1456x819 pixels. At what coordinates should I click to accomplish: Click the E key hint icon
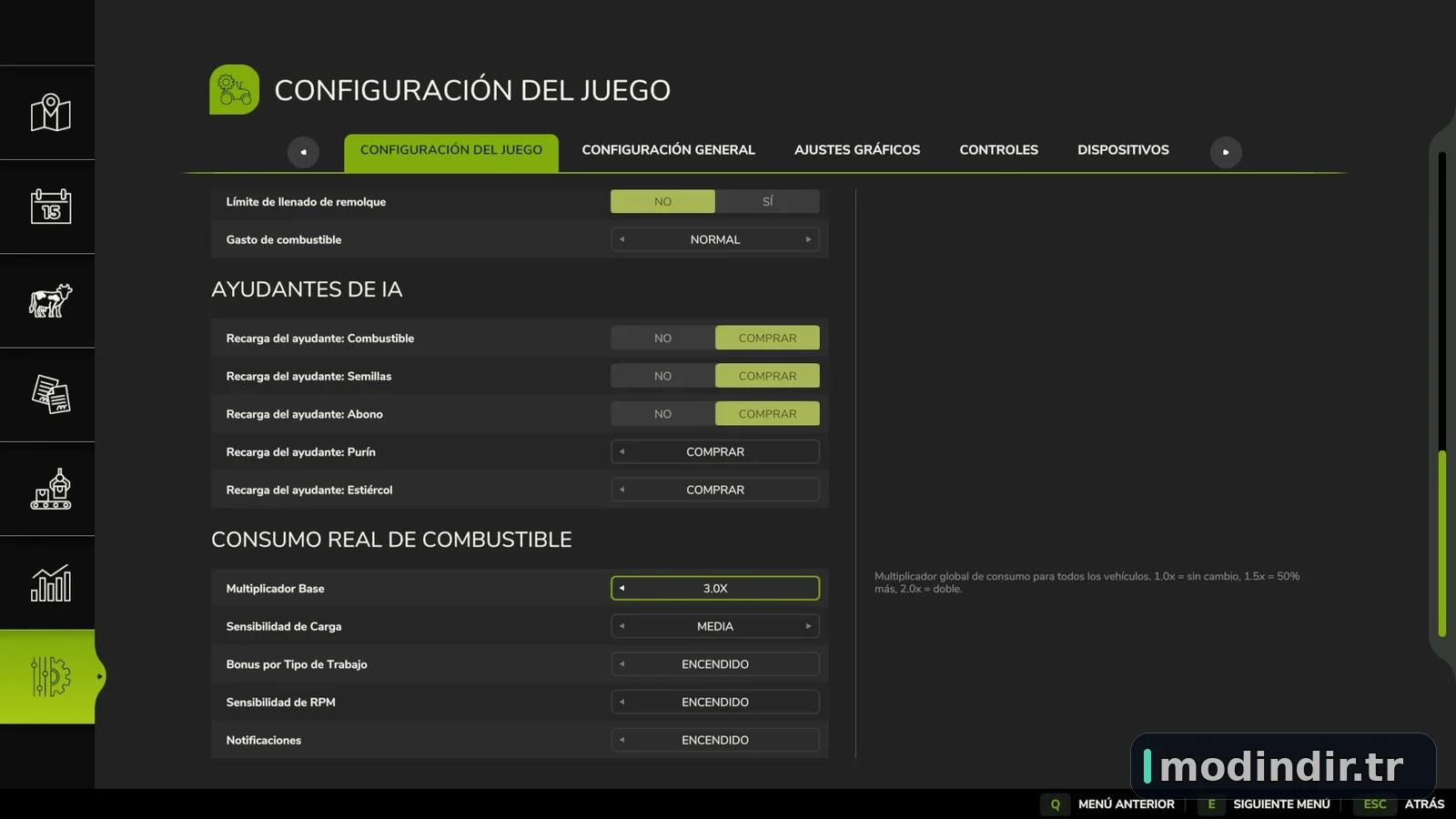1211,804
